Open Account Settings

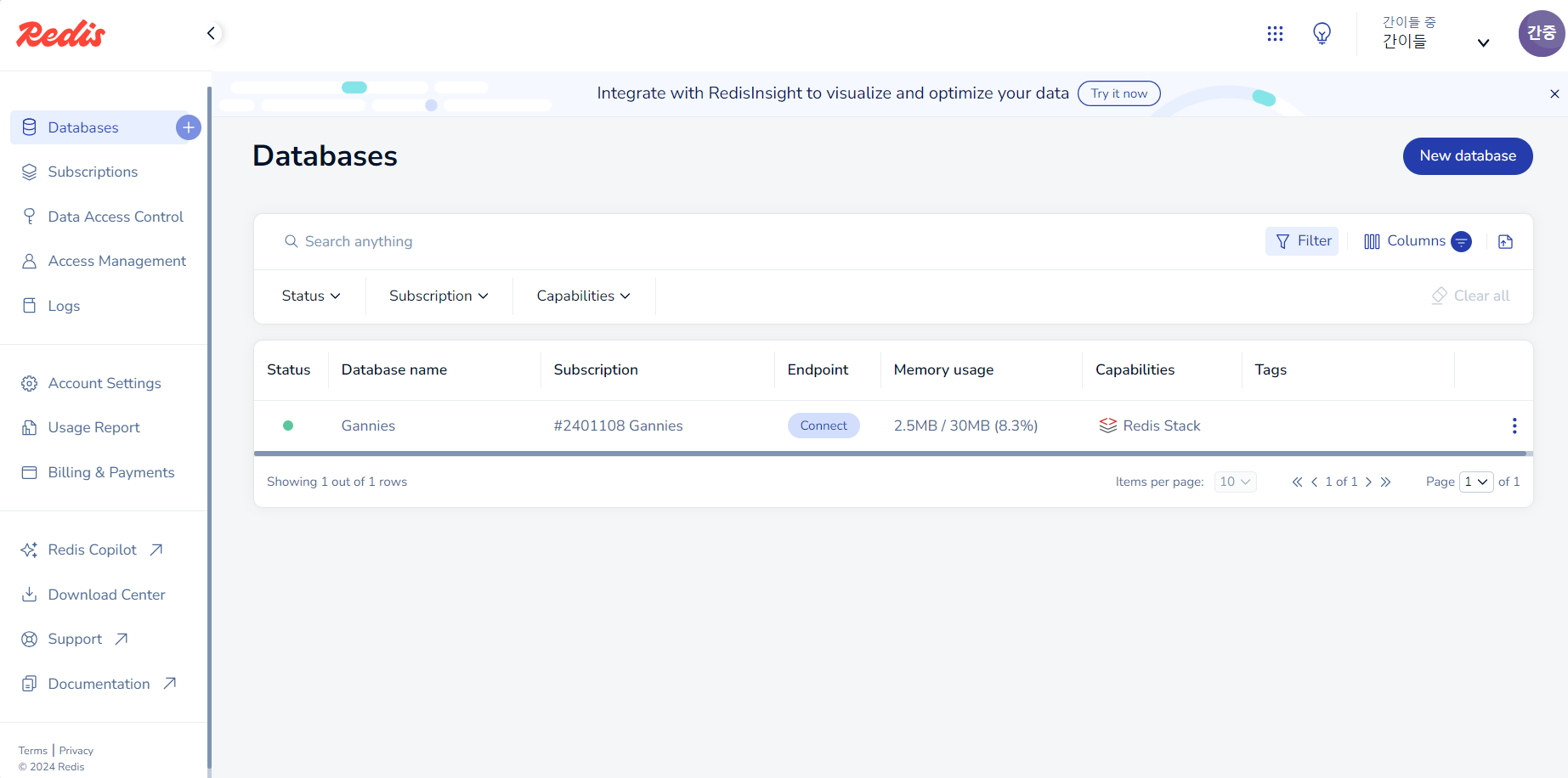click(x=104, y=383)
